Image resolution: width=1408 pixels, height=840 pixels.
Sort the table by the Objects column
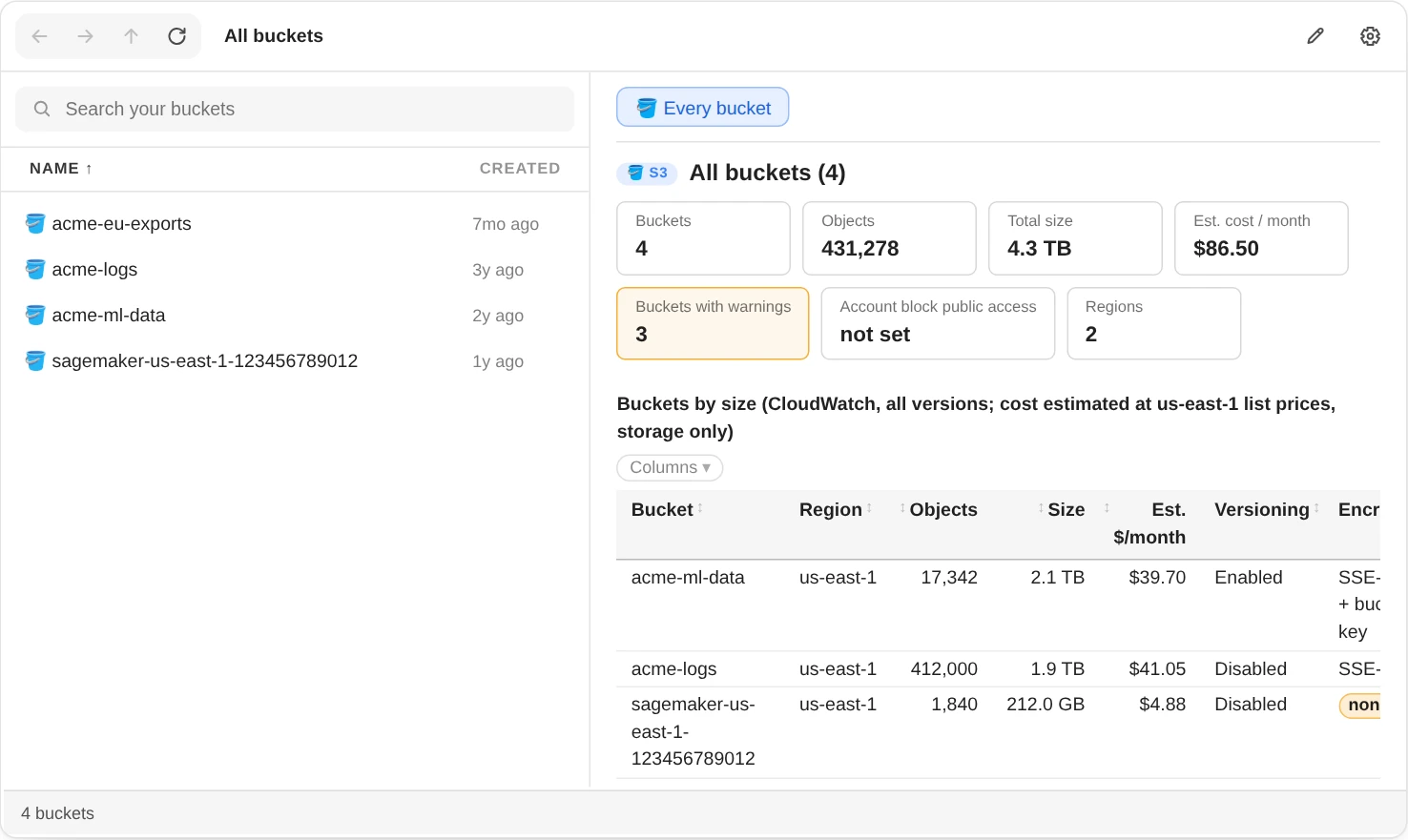pos(939,510)
